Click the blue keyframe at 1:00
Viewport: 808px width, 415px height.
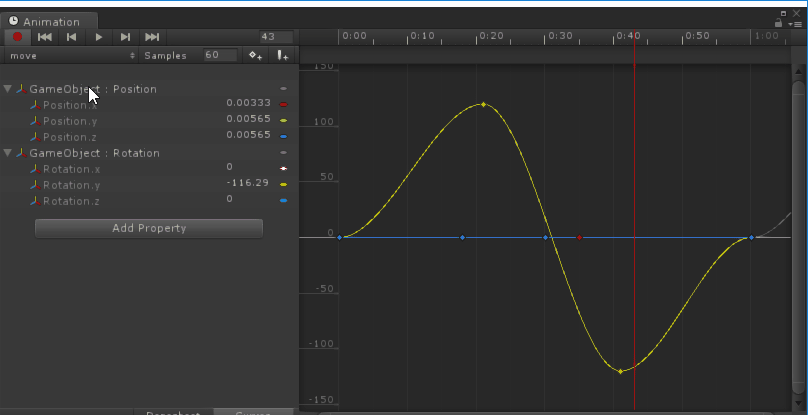tap(751, 238)
